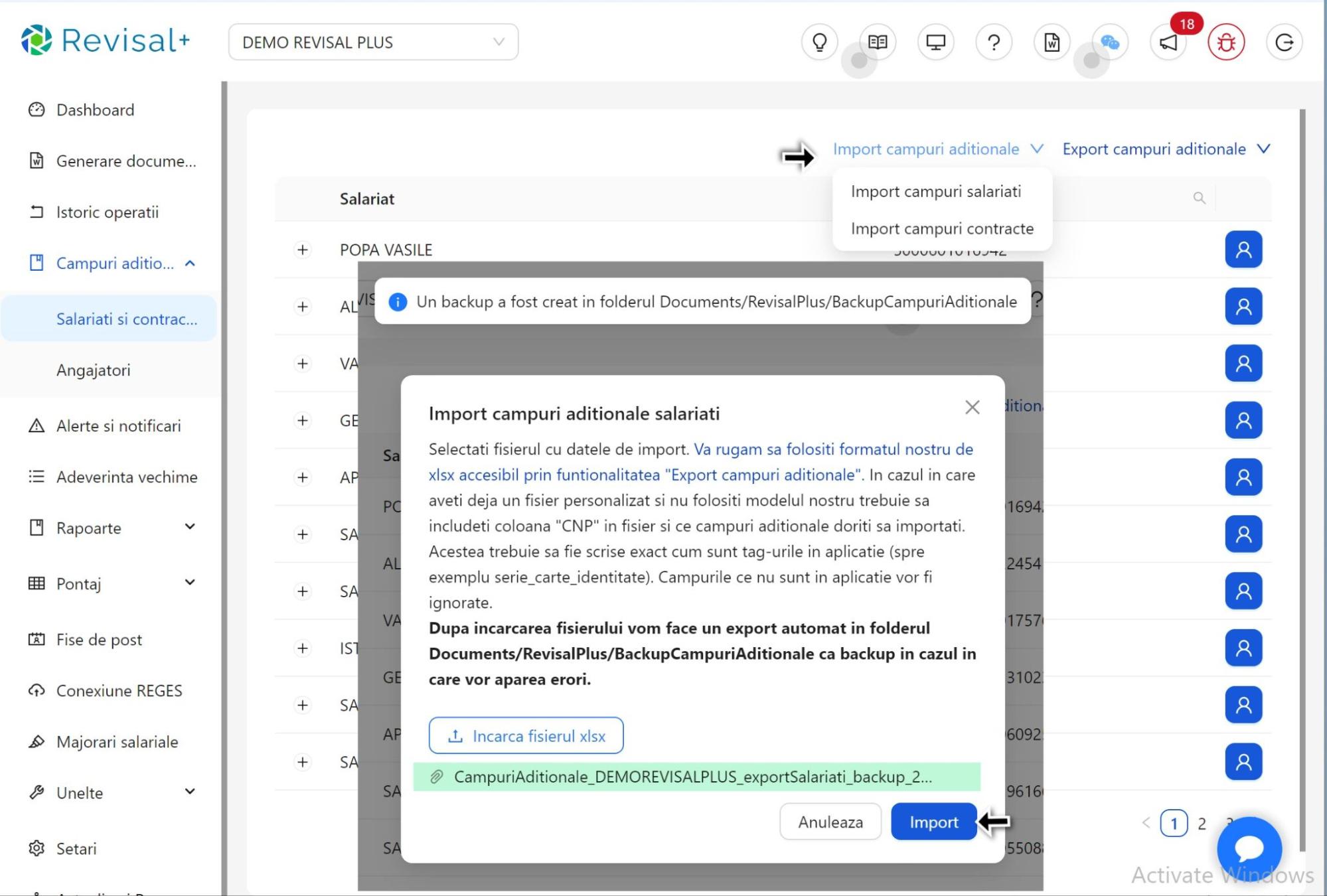Screen dimensions: 1327x896
Task: Open DEMO REVISAL PLUS company dropdown
Action: click(x=373, y=42)
